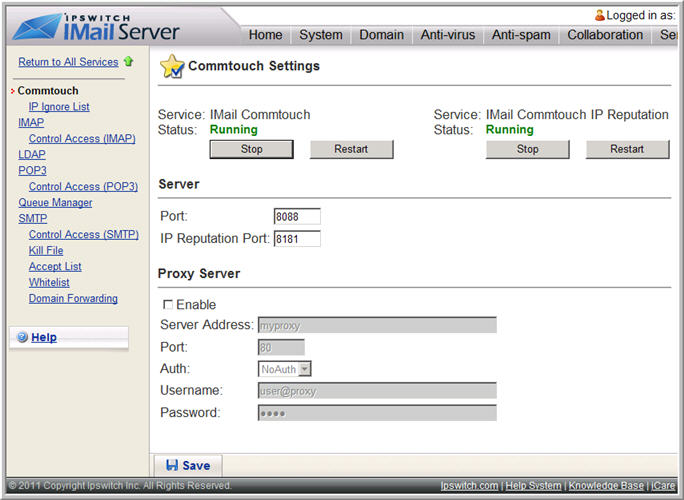
Task: Click the Running status under IP Reputation
Action: (510, 130)
